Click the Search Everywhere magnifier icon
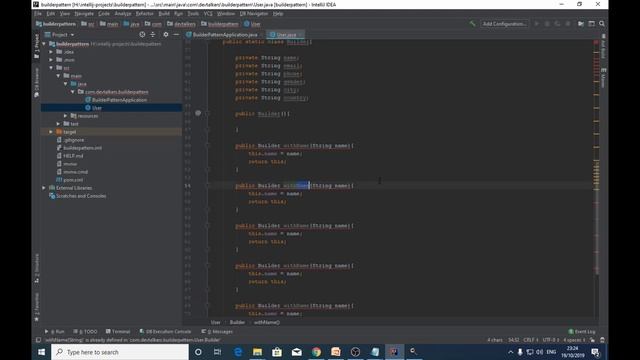The width and height of the screenshot is (640, 360). click(602, 24)
